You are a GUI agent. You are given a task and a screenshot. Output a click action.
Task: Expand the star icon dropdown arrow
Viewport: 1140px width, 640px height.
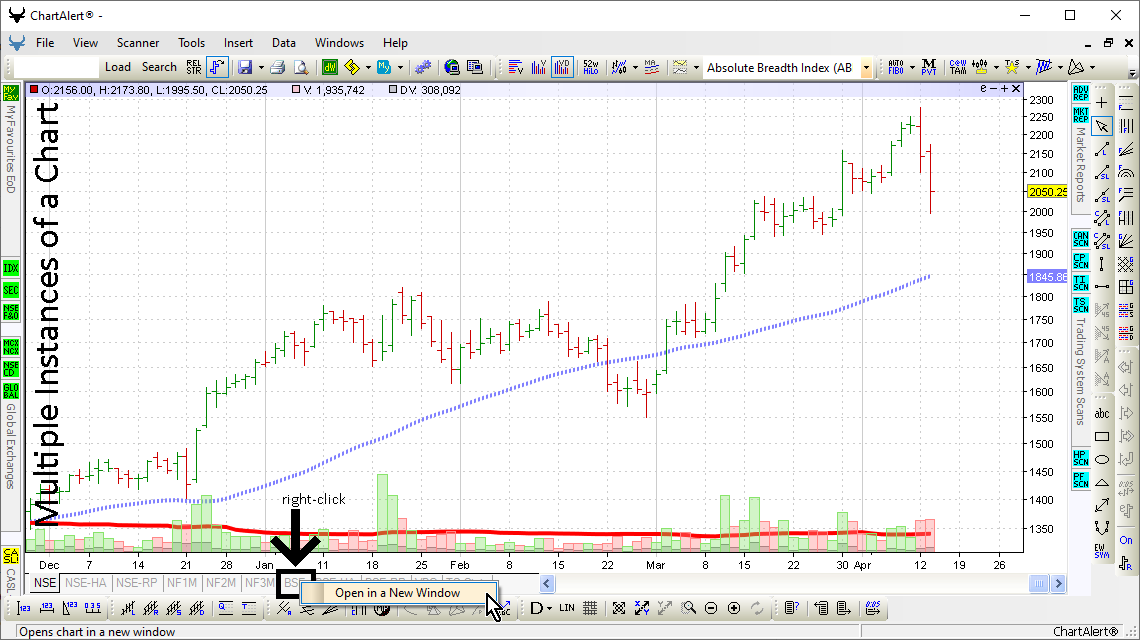click(1028, 68)
